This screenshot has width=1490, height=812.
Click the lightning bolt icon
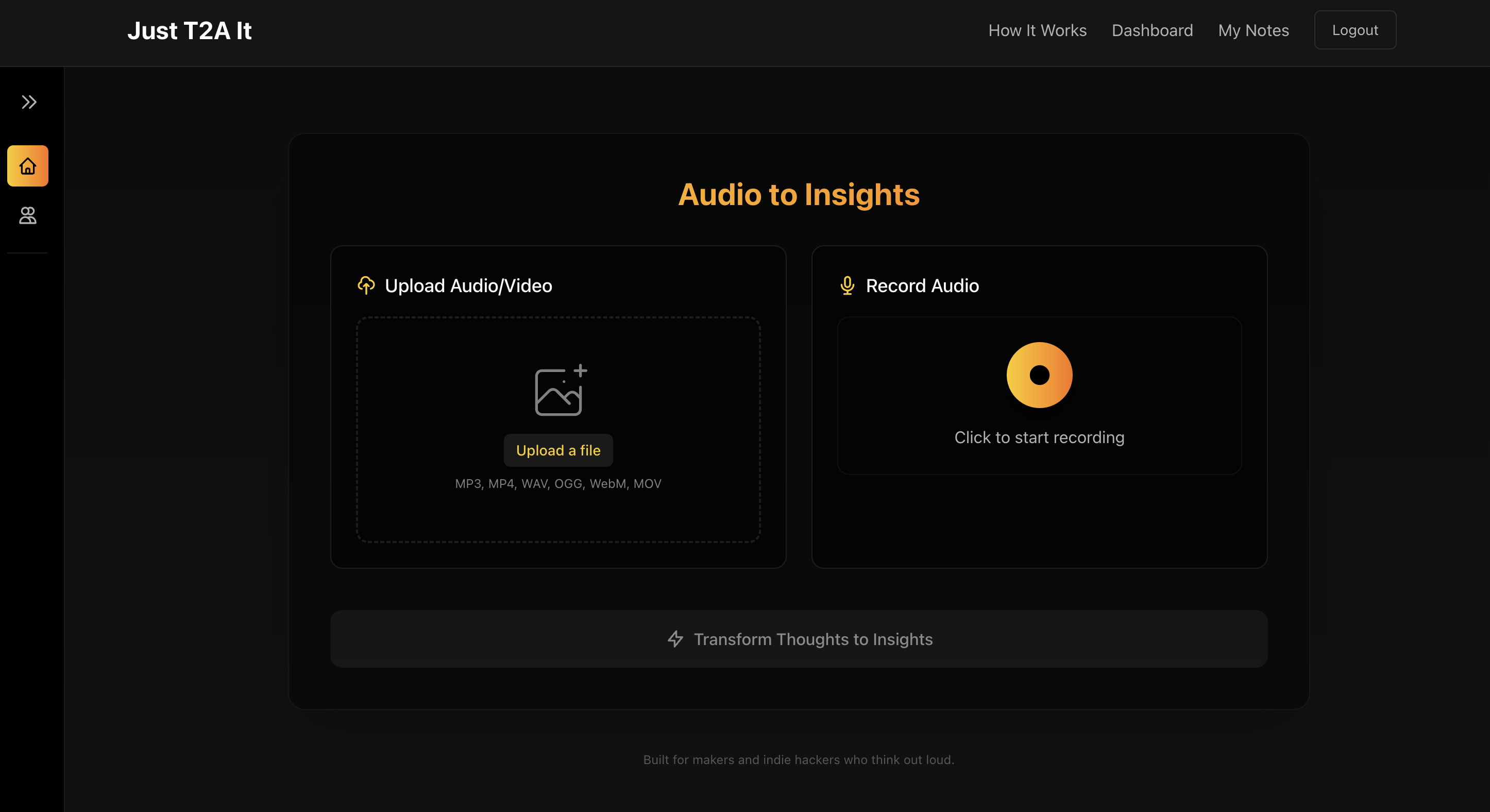675,639
